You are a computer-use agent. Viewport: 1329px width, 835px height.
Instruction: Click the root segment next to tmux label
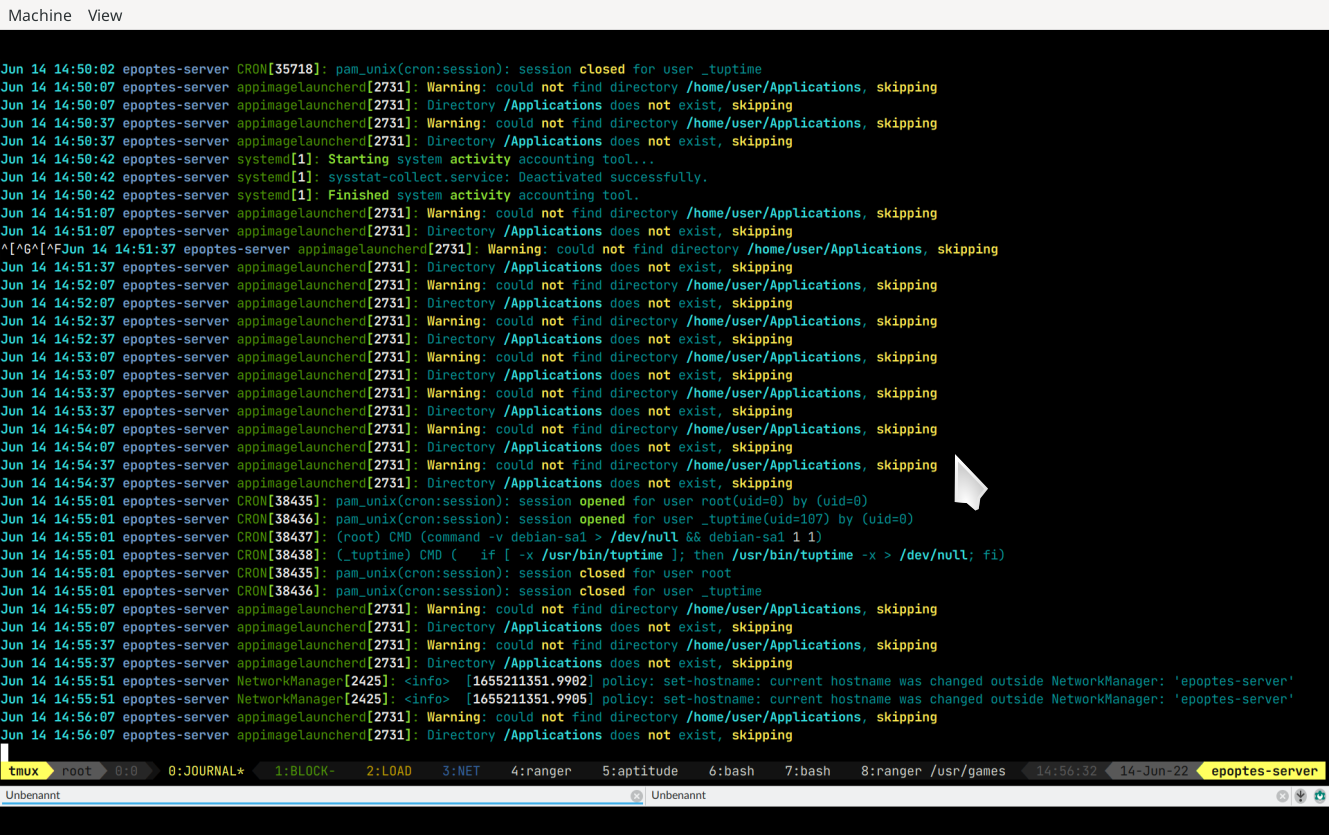pos(76,771)
